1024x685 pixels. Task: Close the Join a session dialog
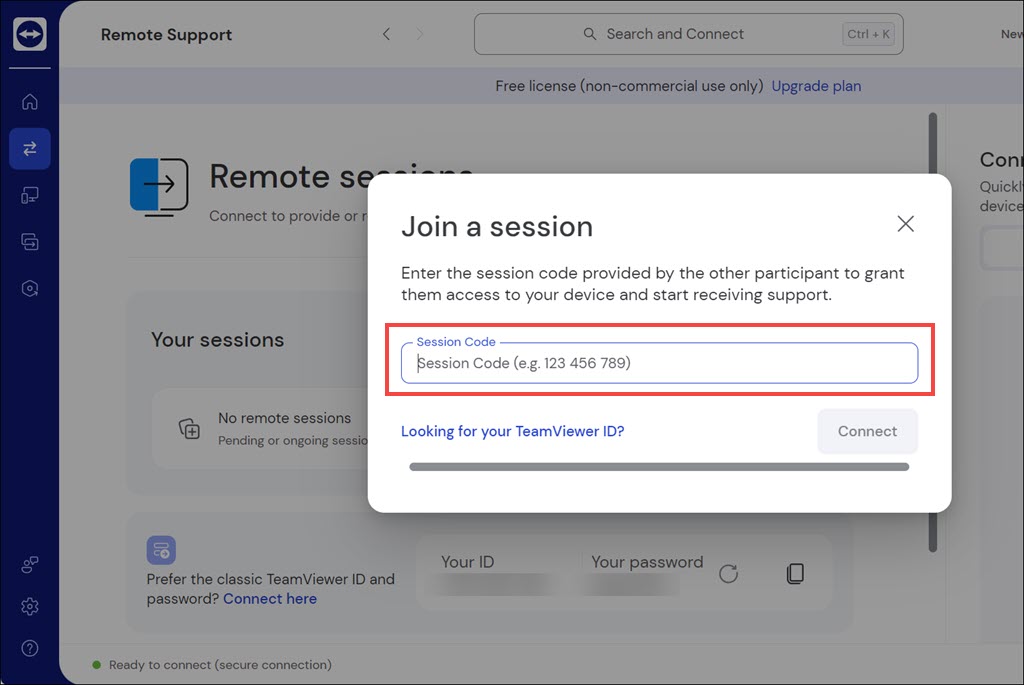click(x=905, y=224)
